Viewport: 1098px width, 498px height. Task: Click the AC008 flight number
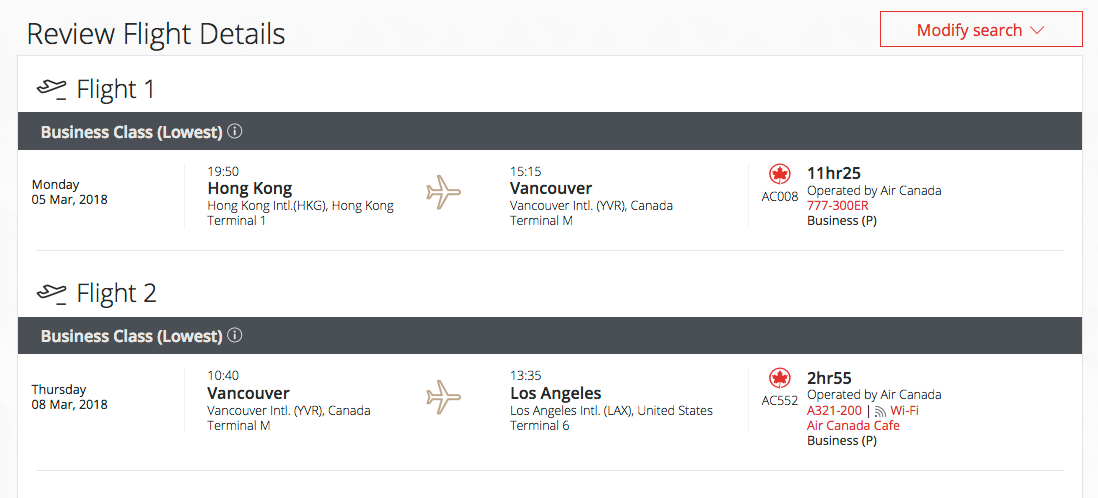point(779,197)
